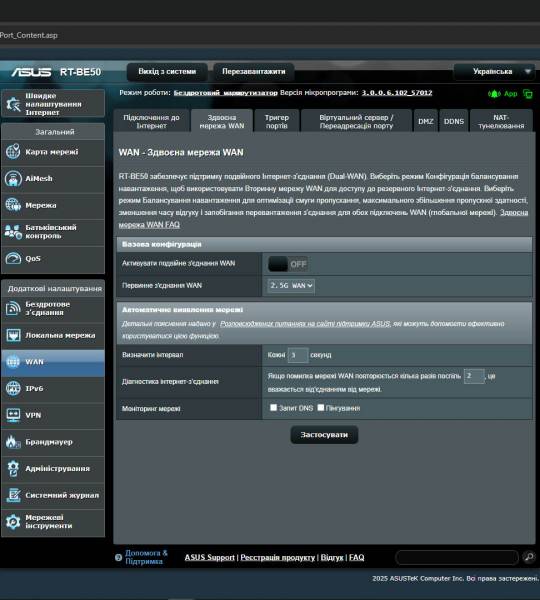This screenshot has height=600, width=540.
Task: Open Брандмауер menu item text
Action: coord(49,442)
